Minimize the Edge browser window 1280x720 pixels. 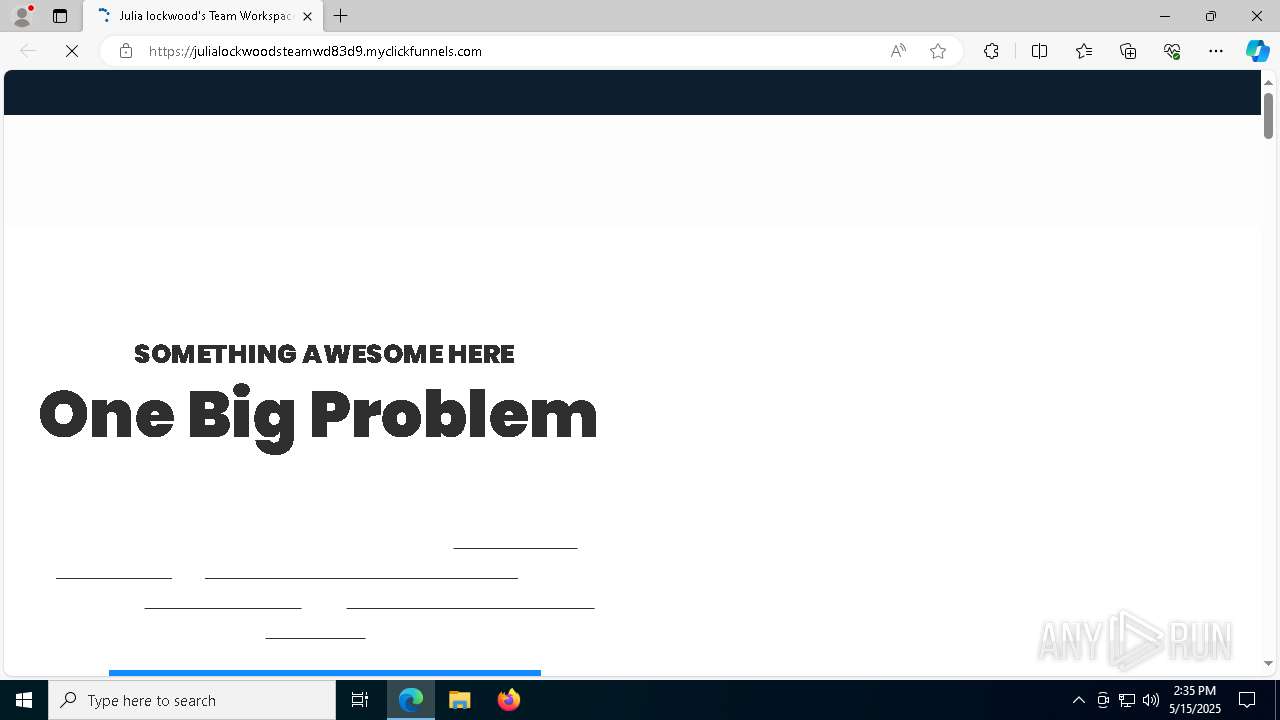pyautogui.click(x=1164, y=16)
